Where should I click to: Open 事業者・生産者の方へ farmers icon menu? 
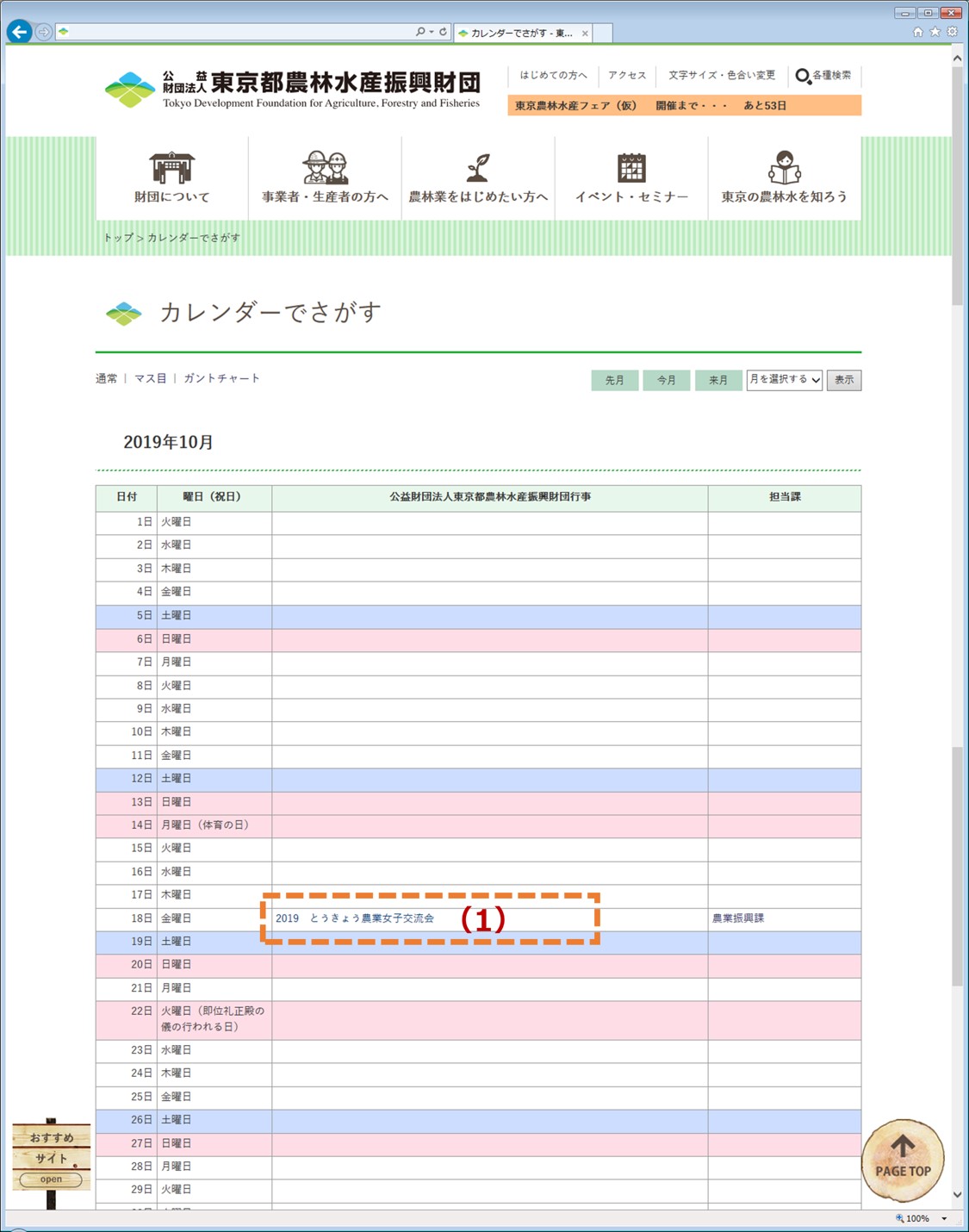pyautogui.click(x=325, y=177)
